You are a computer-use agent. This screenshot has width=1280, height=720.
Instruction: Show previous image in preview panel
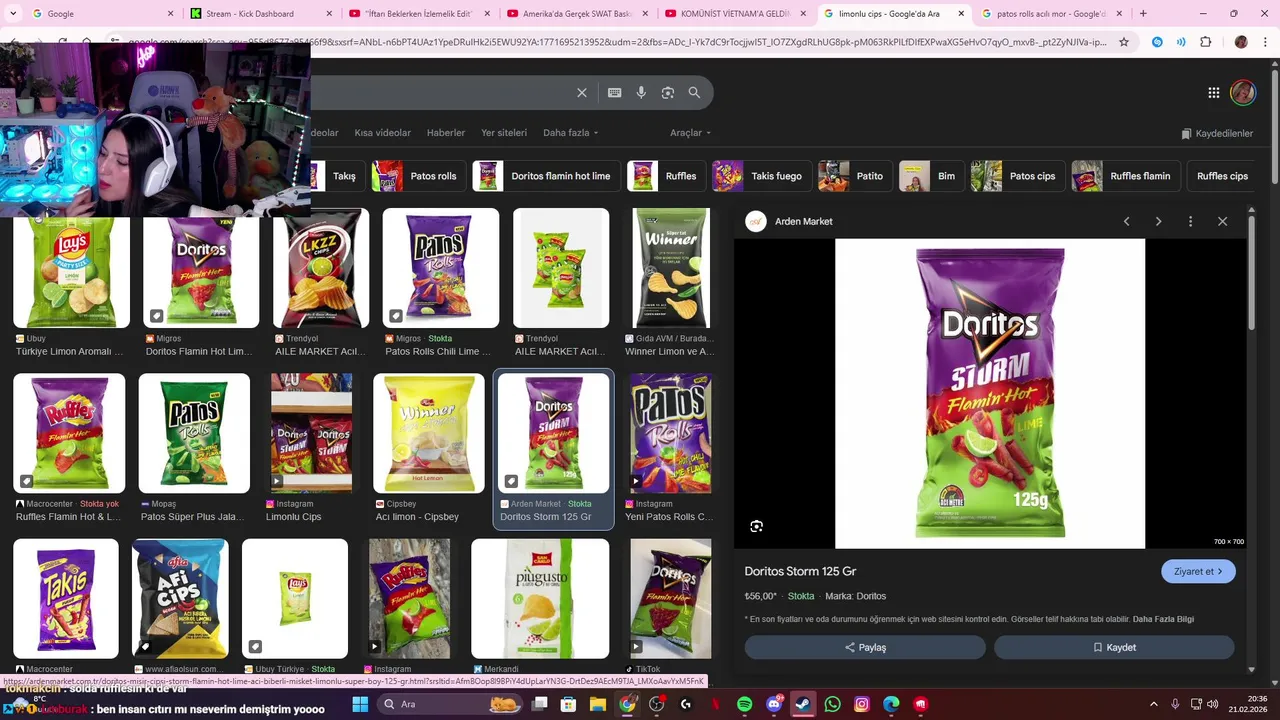coord(1126,221)
